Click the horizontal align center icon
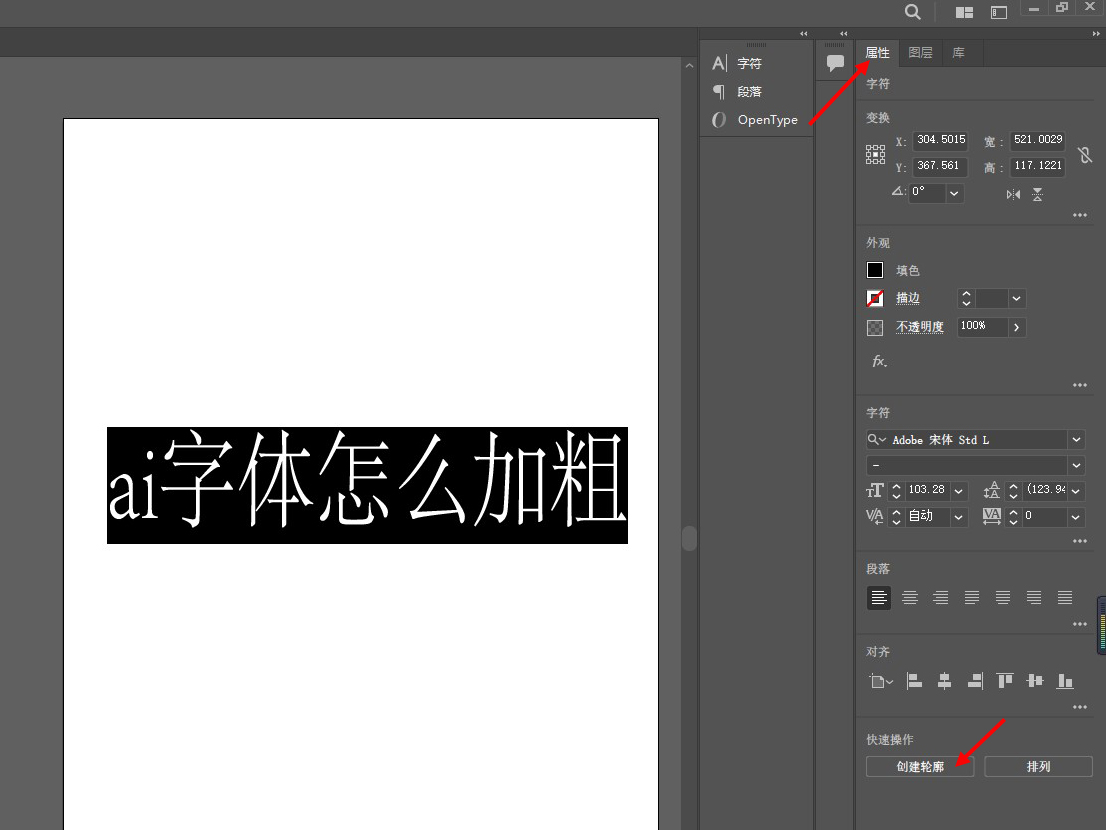Screen dimensions: 1106x830 (x=944, y=681)
